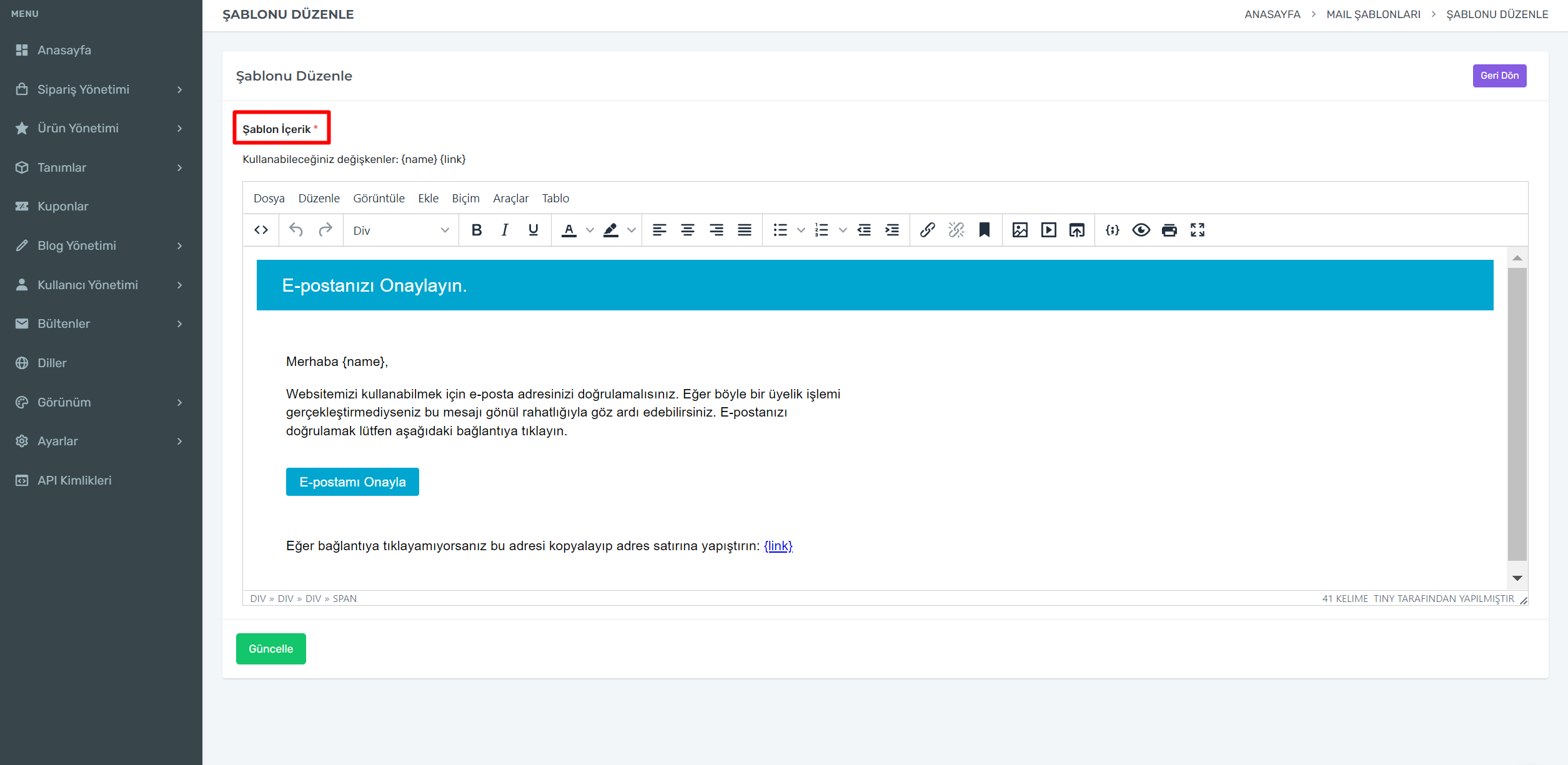
Task: Insert an image via toolbar icon
Action: (1020, 230)
